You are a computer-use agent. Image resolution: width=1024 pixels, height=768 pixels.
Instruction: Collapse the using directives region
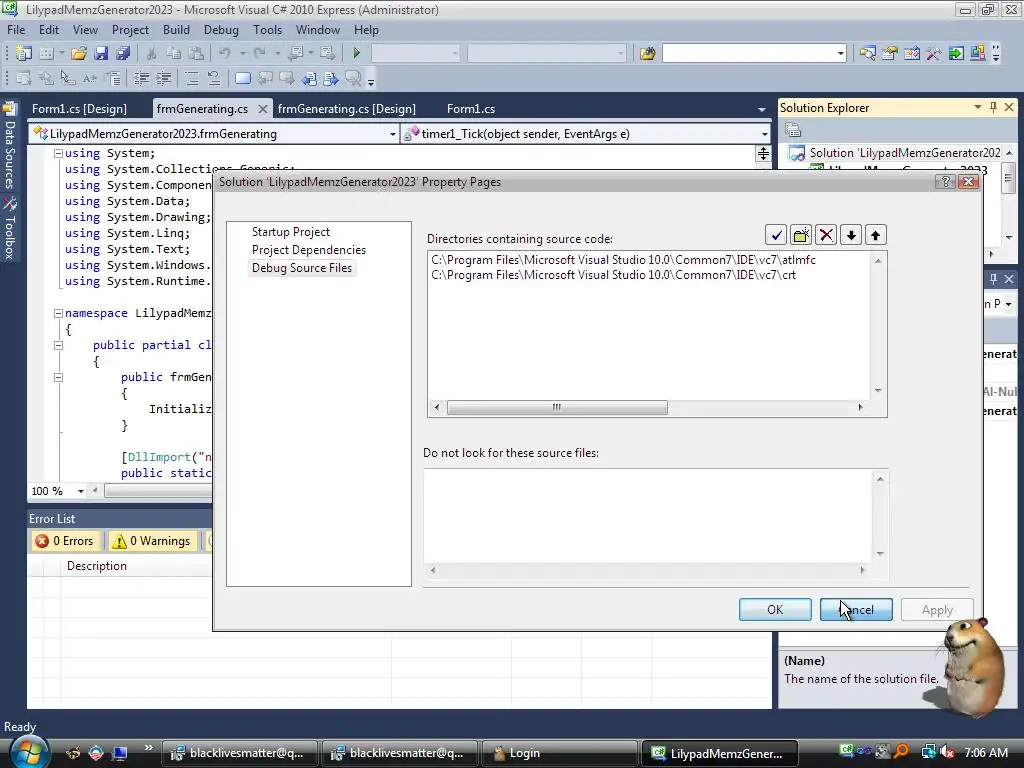pyautogui.click(x=58, y=153)
